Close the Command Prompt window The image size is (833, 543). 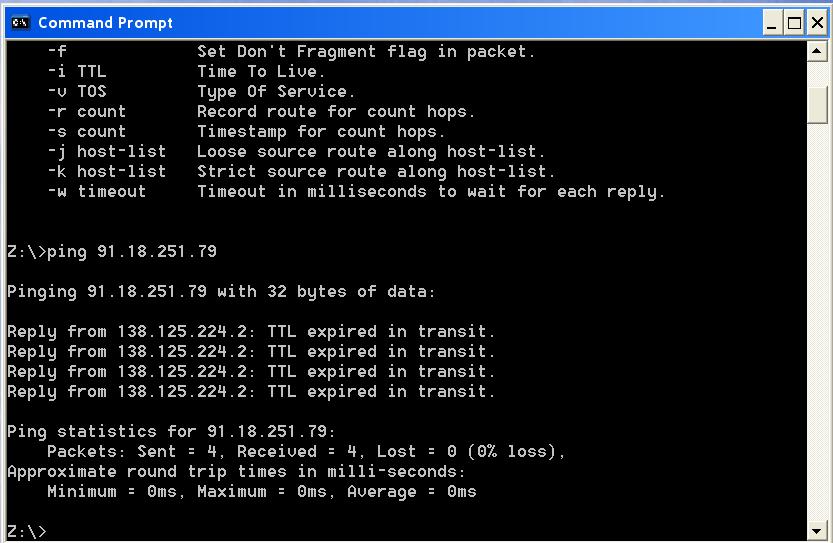coord(817,23)
